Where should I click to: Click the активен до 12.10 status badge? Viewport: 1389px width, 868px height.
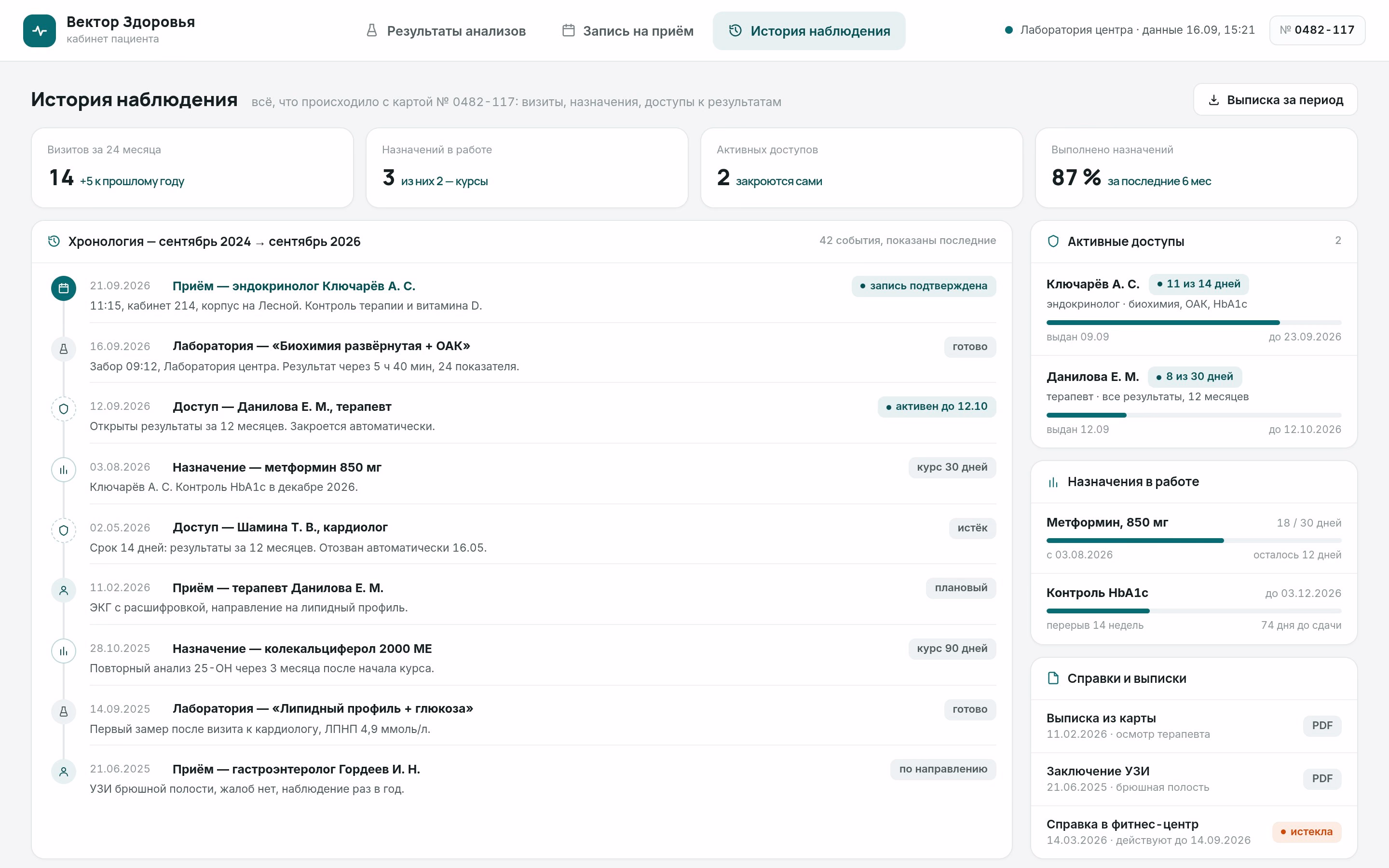pos(937,407)
